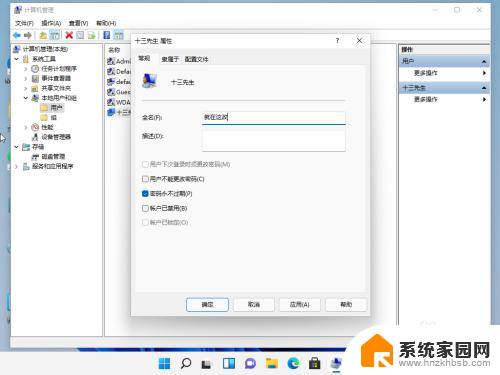Image resolution: width=500 pixels, height=375 pixels.
Task: Click the Computer Management taskbar icon
Action: 336,363
